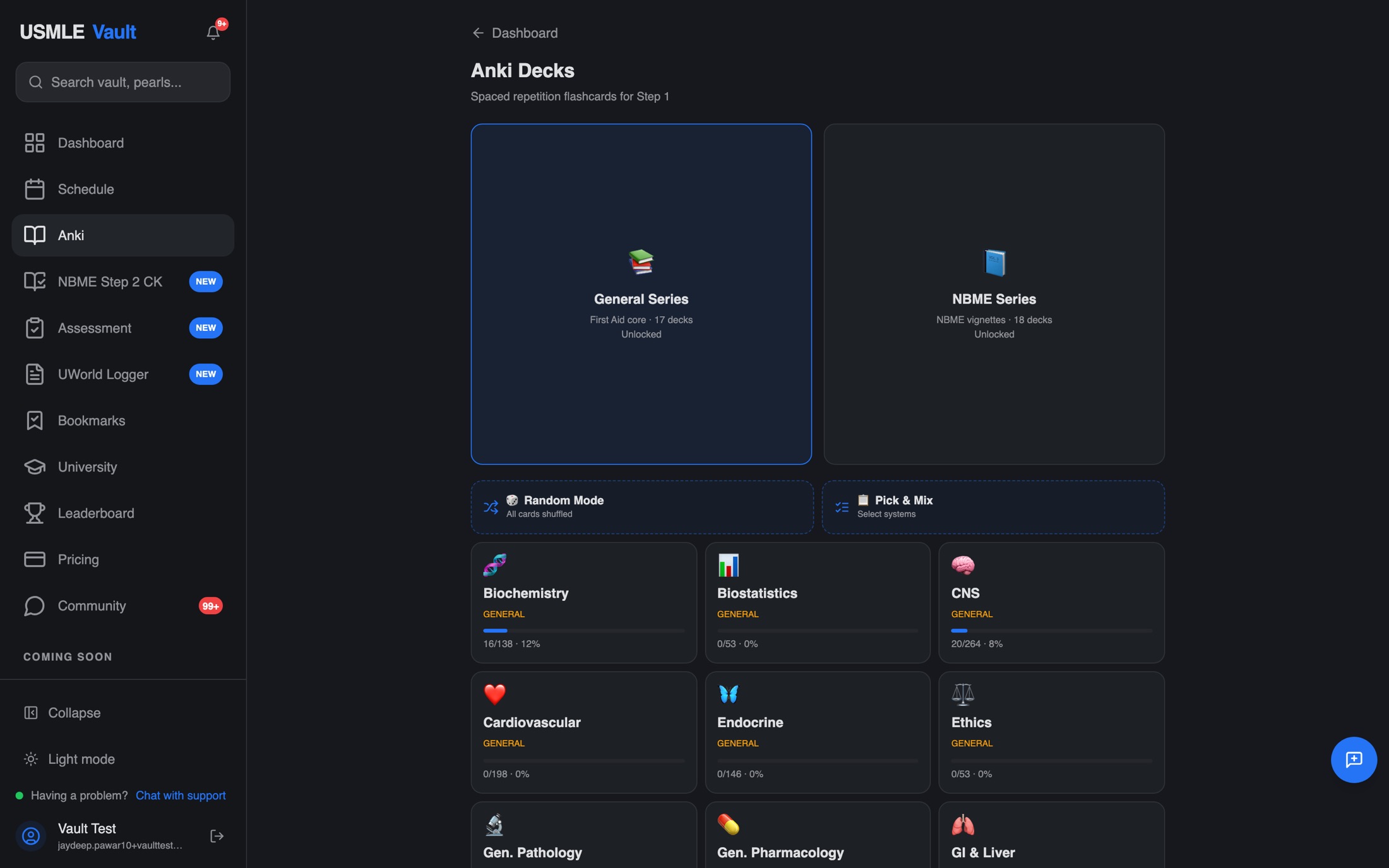The width and height of the screenshot is (1389, 868).
Task: Click the Vault Test user avatar icon
Action: [31, 836]
